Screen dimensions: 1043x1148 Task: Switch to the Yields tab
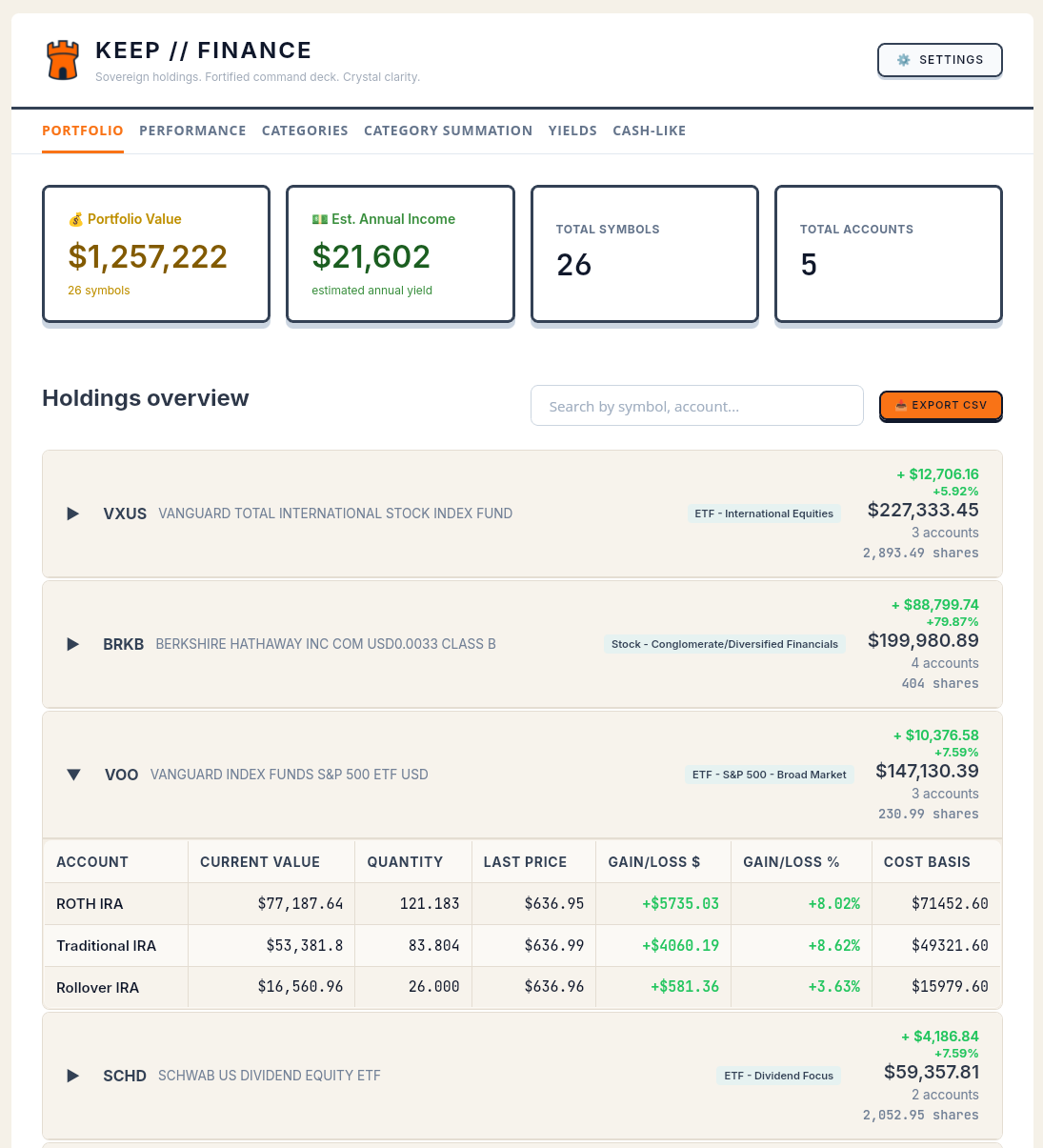click(x=572, y=131)
